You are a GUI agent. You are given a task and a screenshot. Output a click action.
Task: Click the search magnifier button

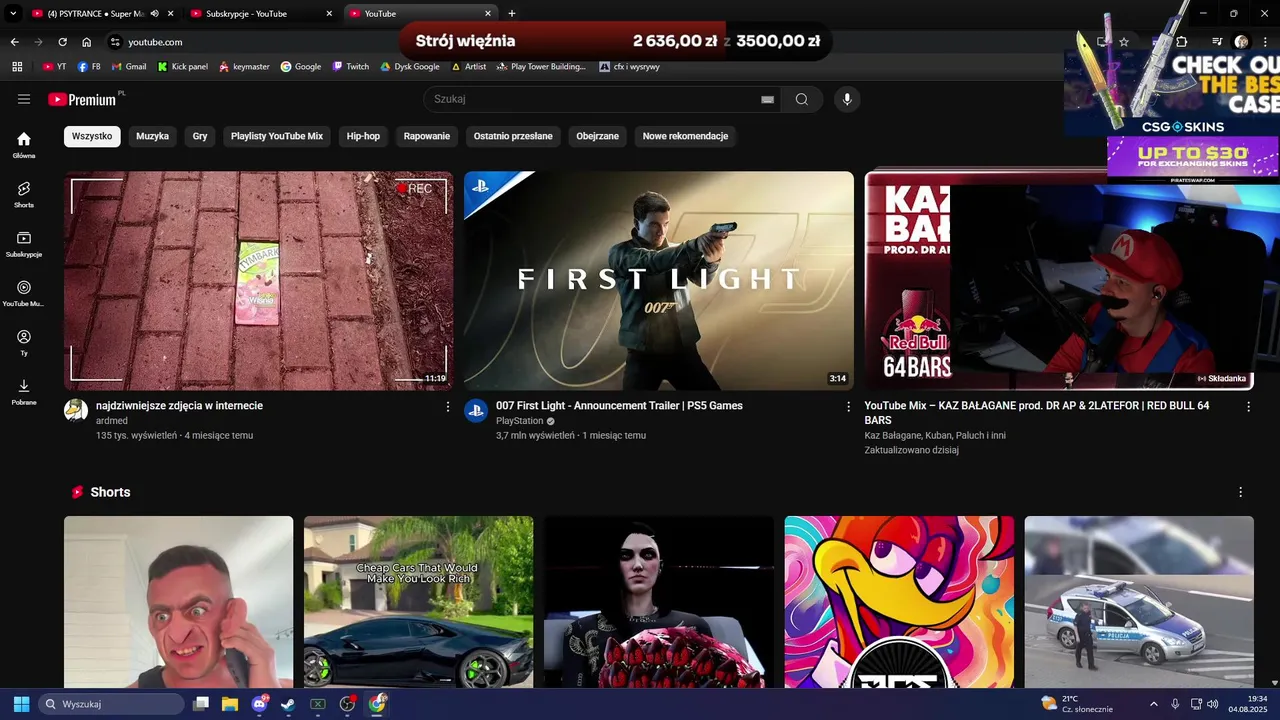pyautogui.click(x=802, y=99)
